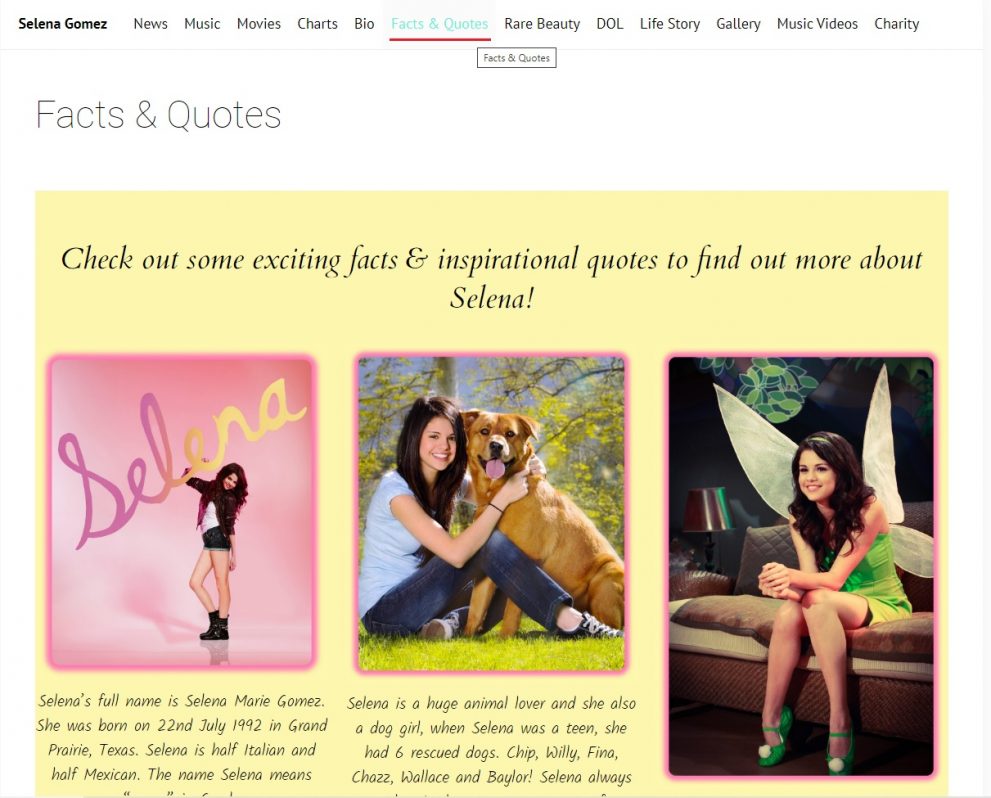Open the pink Selena signature image
This screenshot has width=991, height=798.
(182, 512)
